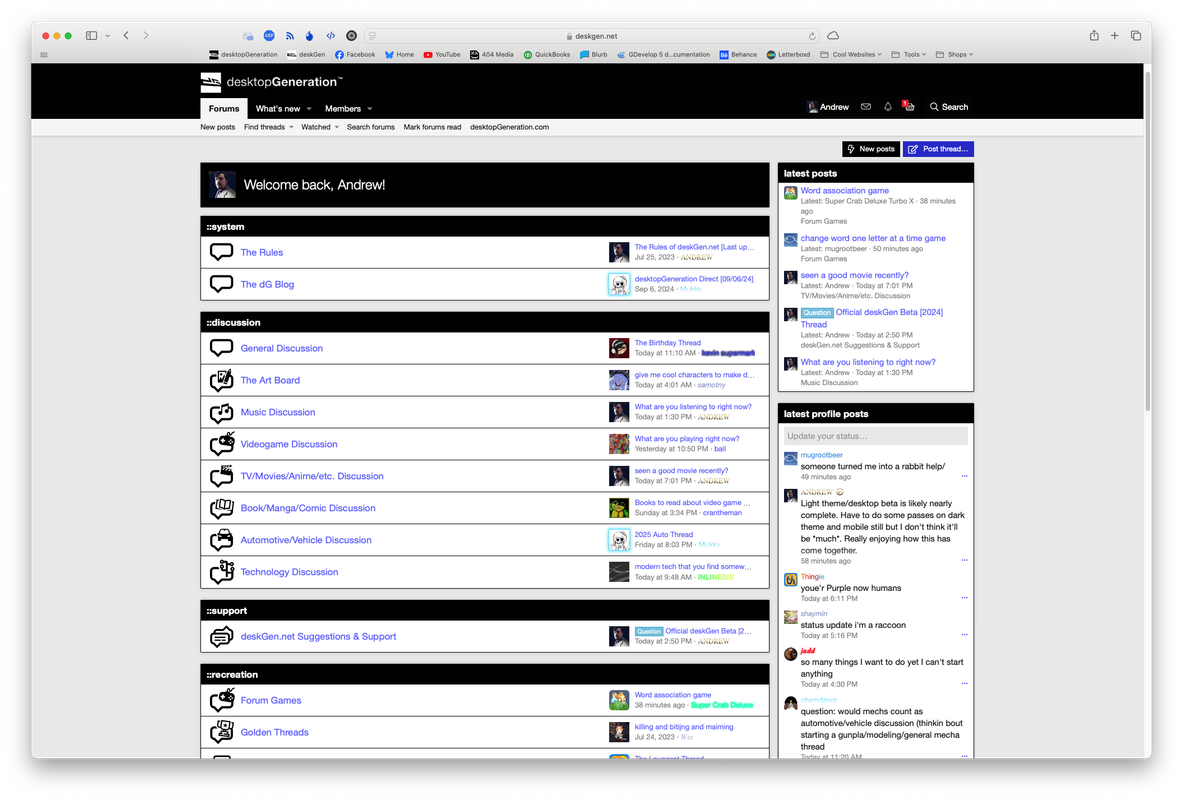
Task: Open the Find threads dropdown
Action: tap(269, 127)
